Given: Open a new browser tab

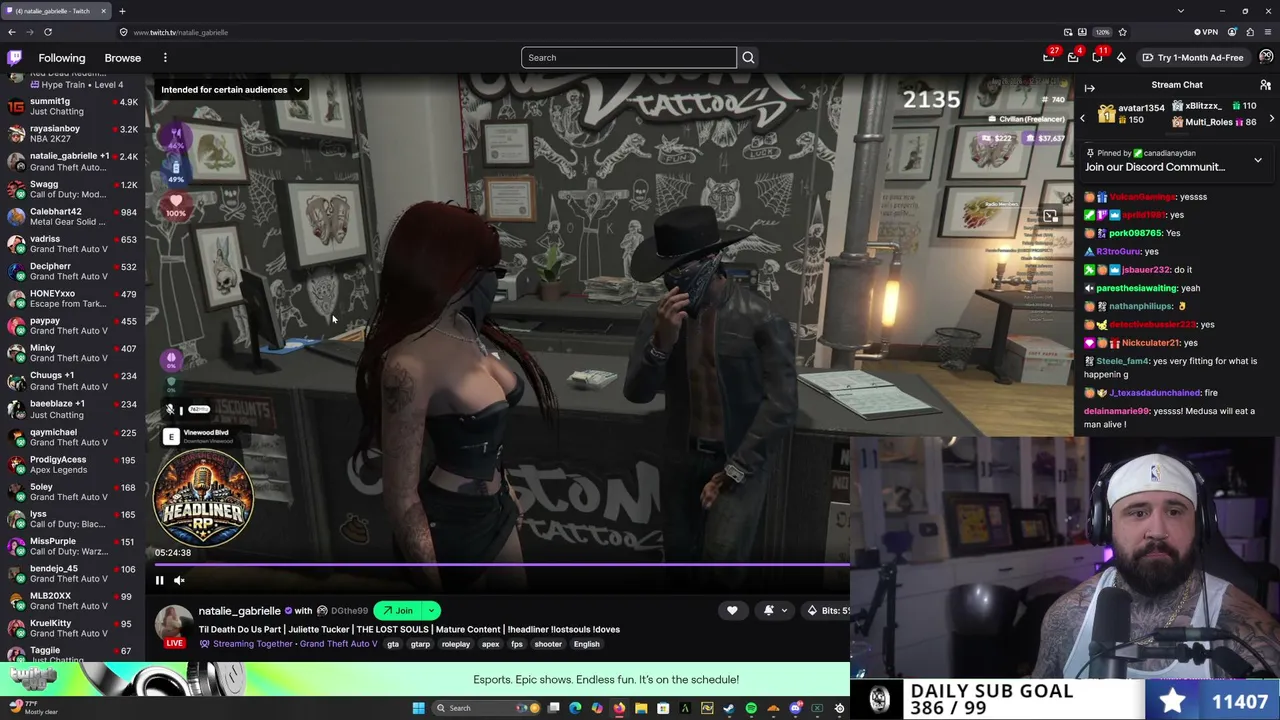Looking at the screenshot, I should pyautogui.click(x=122, y=11).
